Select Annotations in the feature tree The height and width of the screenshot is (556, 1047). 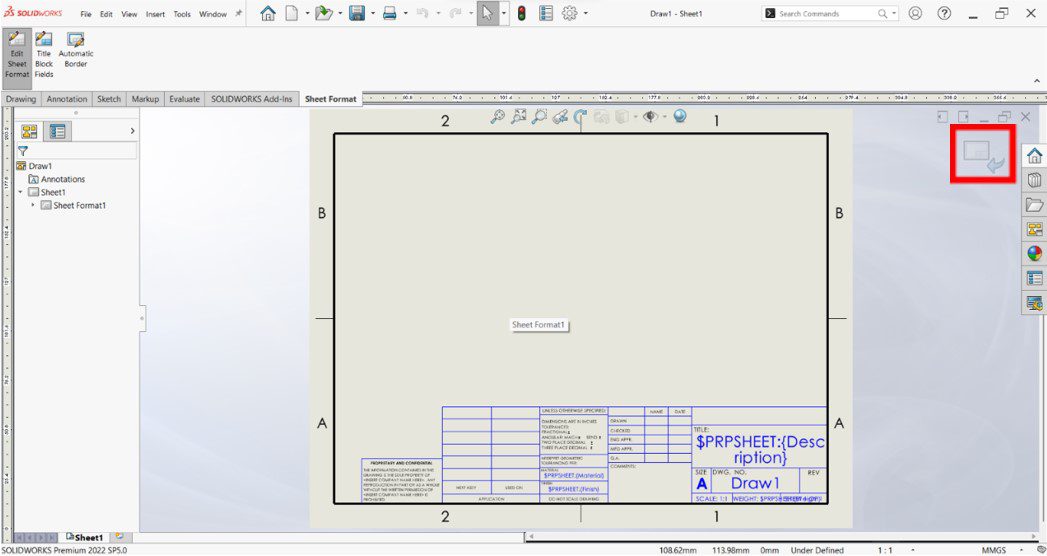62,179
